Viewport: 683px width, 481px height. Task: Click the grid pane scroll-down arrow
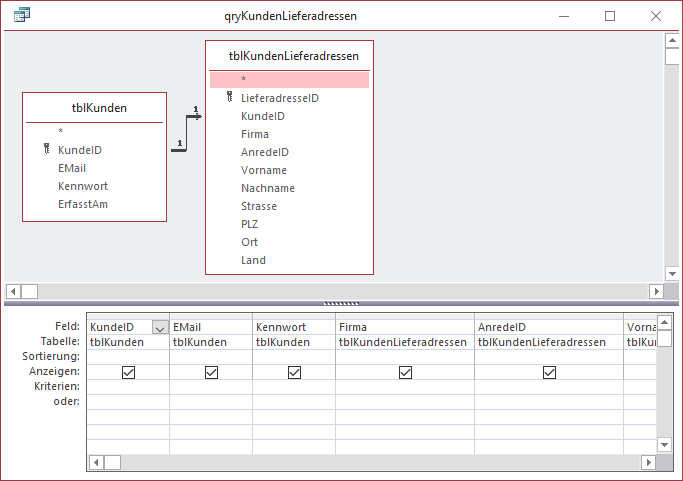[x=664, y=445]
